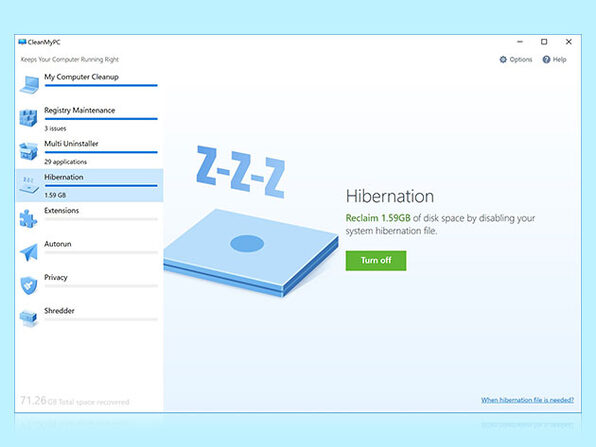The image size is (596, 447).
Task: Maximize the CleanMyPC window
Action: pyautogui.click(x=544, y=42)
